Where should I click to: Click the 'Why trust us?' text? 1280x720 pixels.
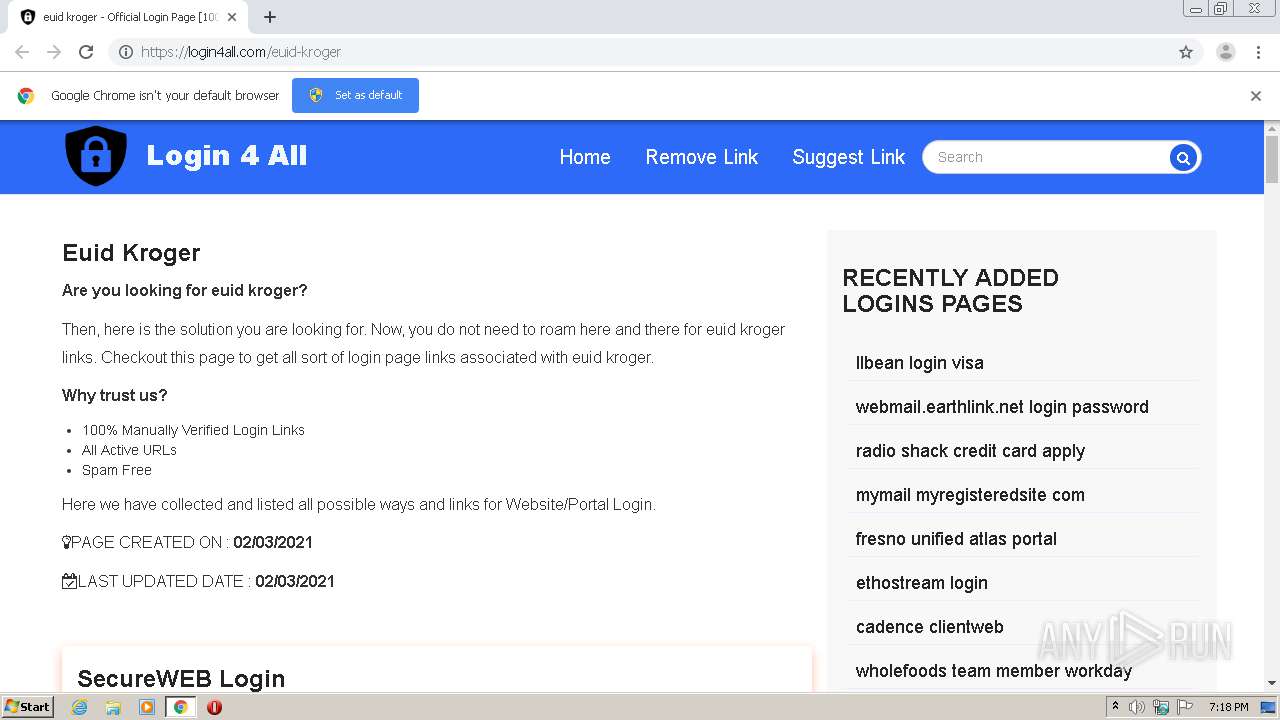click(115, 395)
